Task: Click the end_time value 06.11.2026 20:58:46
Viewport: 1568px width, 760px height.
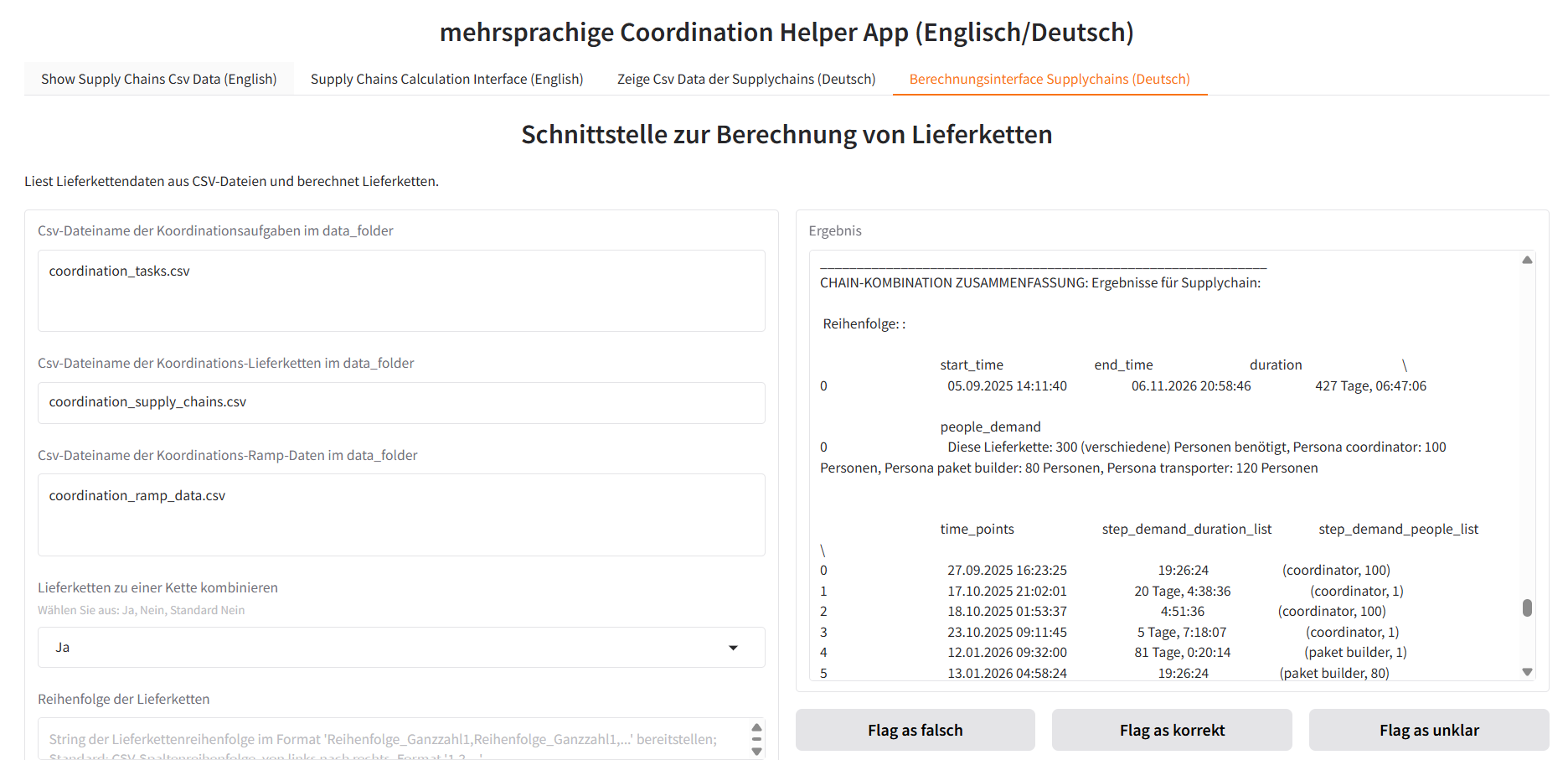Action: click(1191, 385)
